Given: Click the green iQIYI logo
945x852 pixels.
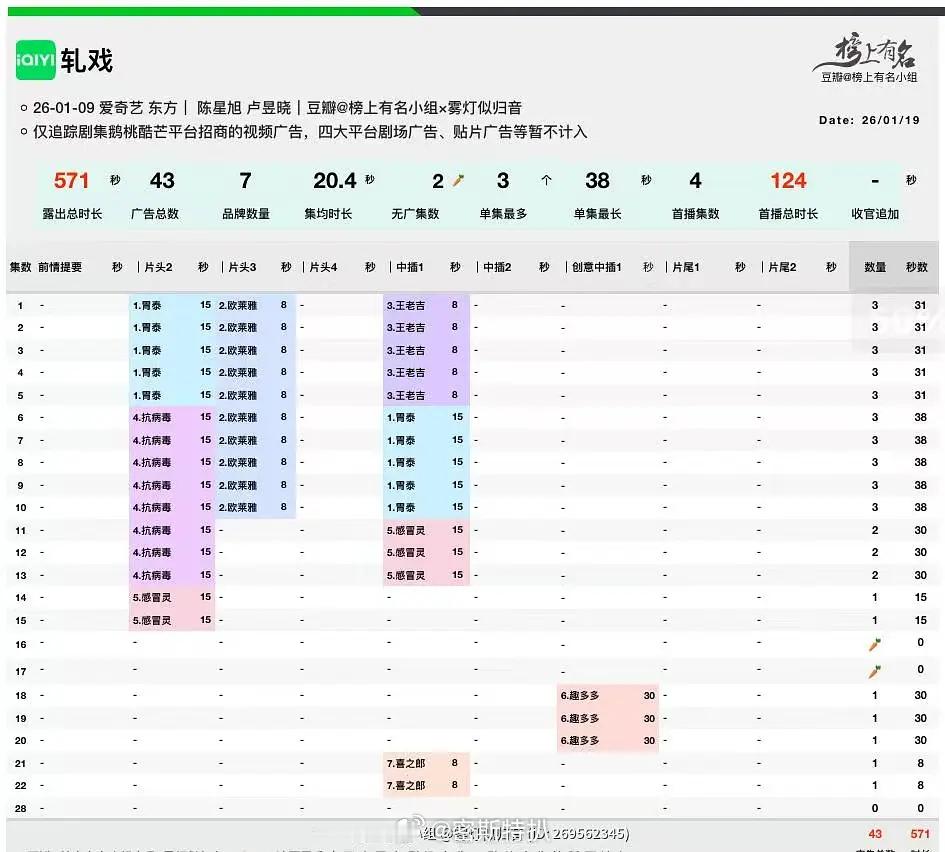Looking at the screenshot, I should 35,60.
